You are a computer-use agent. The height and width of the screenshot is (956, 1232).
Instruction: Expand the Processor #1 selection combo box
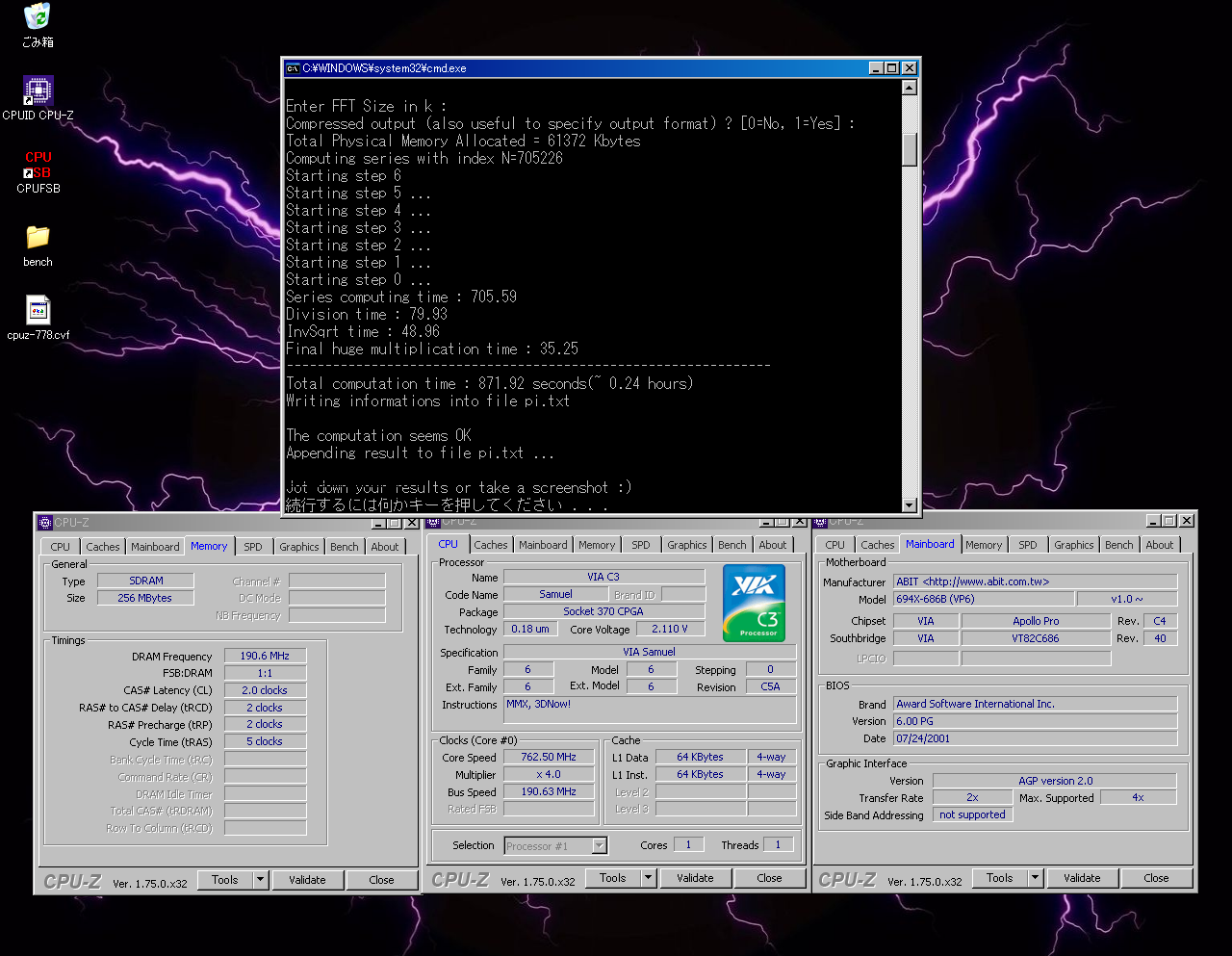[600, 846]
